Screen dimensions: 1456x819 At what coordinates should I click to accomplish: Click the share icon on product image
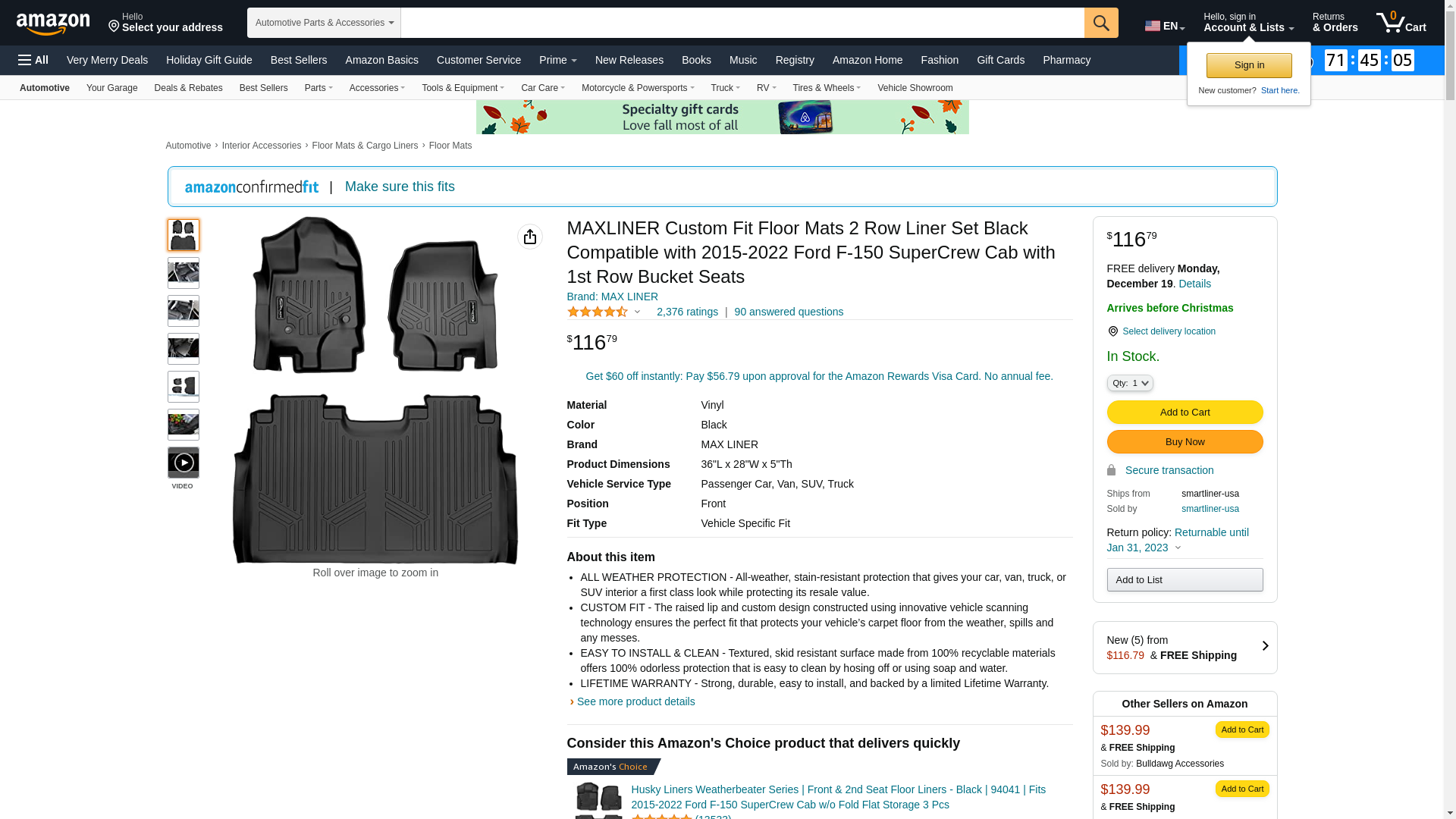(x=529, y=237)
